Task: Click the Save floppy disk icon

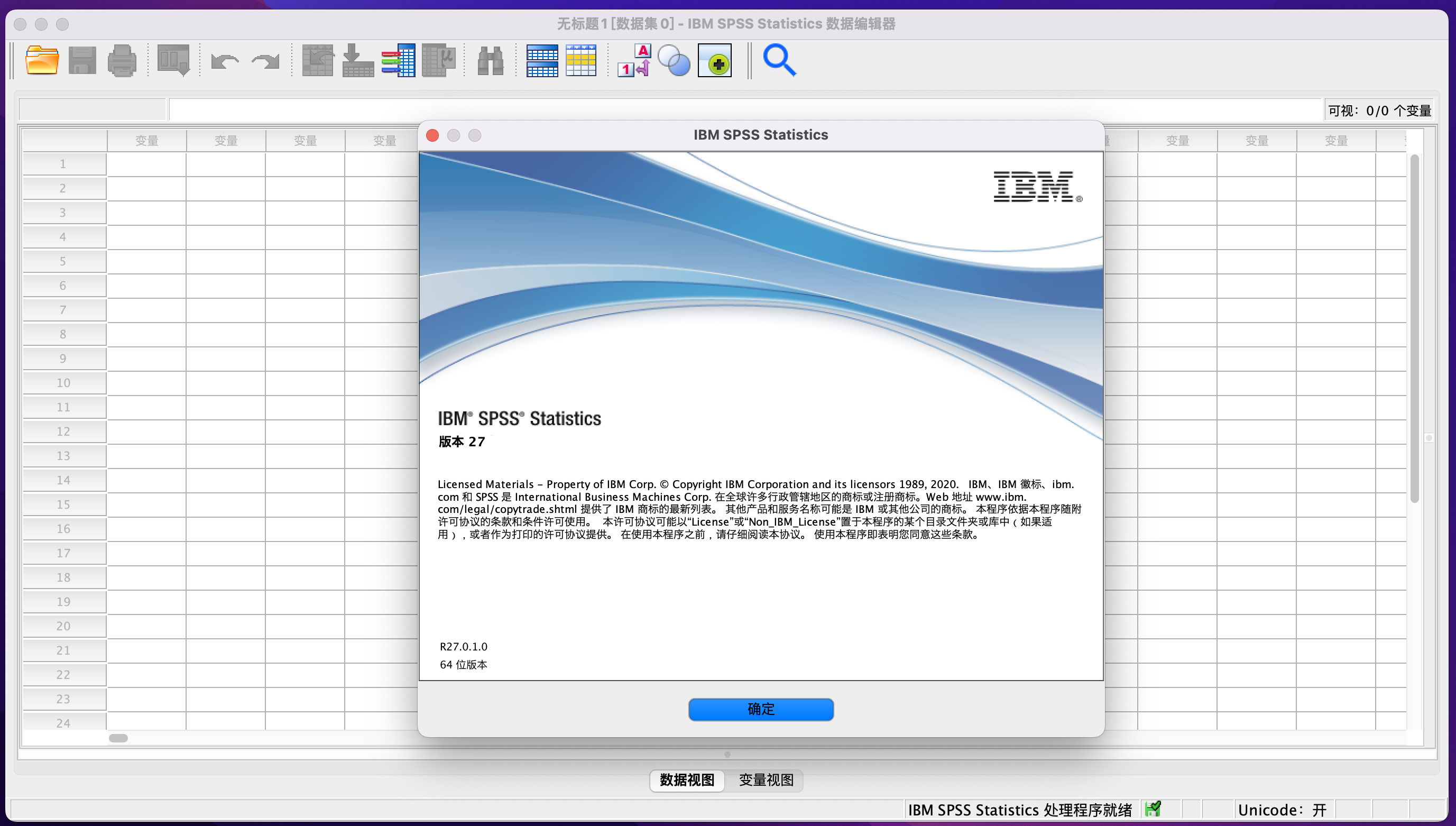Action: [82, 60]
